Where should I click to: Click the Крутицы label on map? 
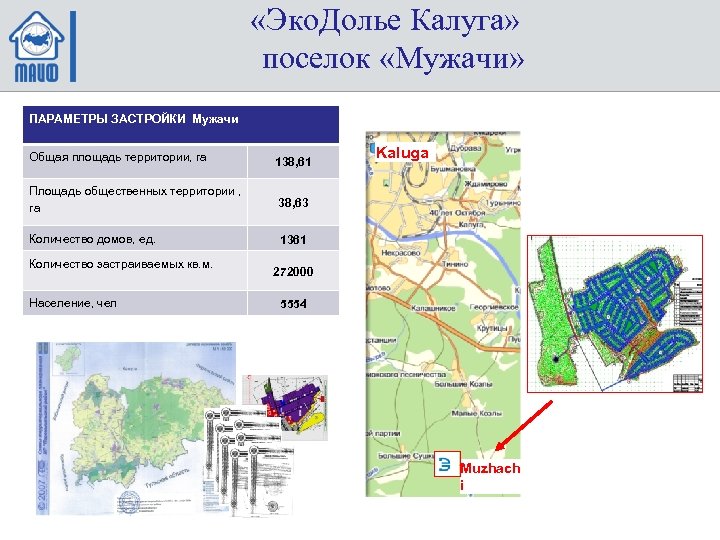(x=492, y=328)
